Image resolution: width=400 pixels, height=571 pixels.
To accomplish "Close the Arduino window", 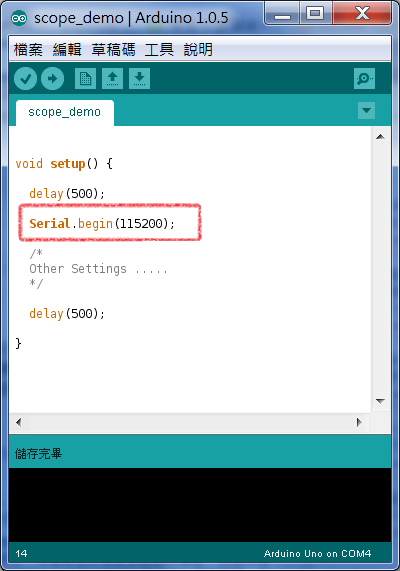I will point(362,13).
